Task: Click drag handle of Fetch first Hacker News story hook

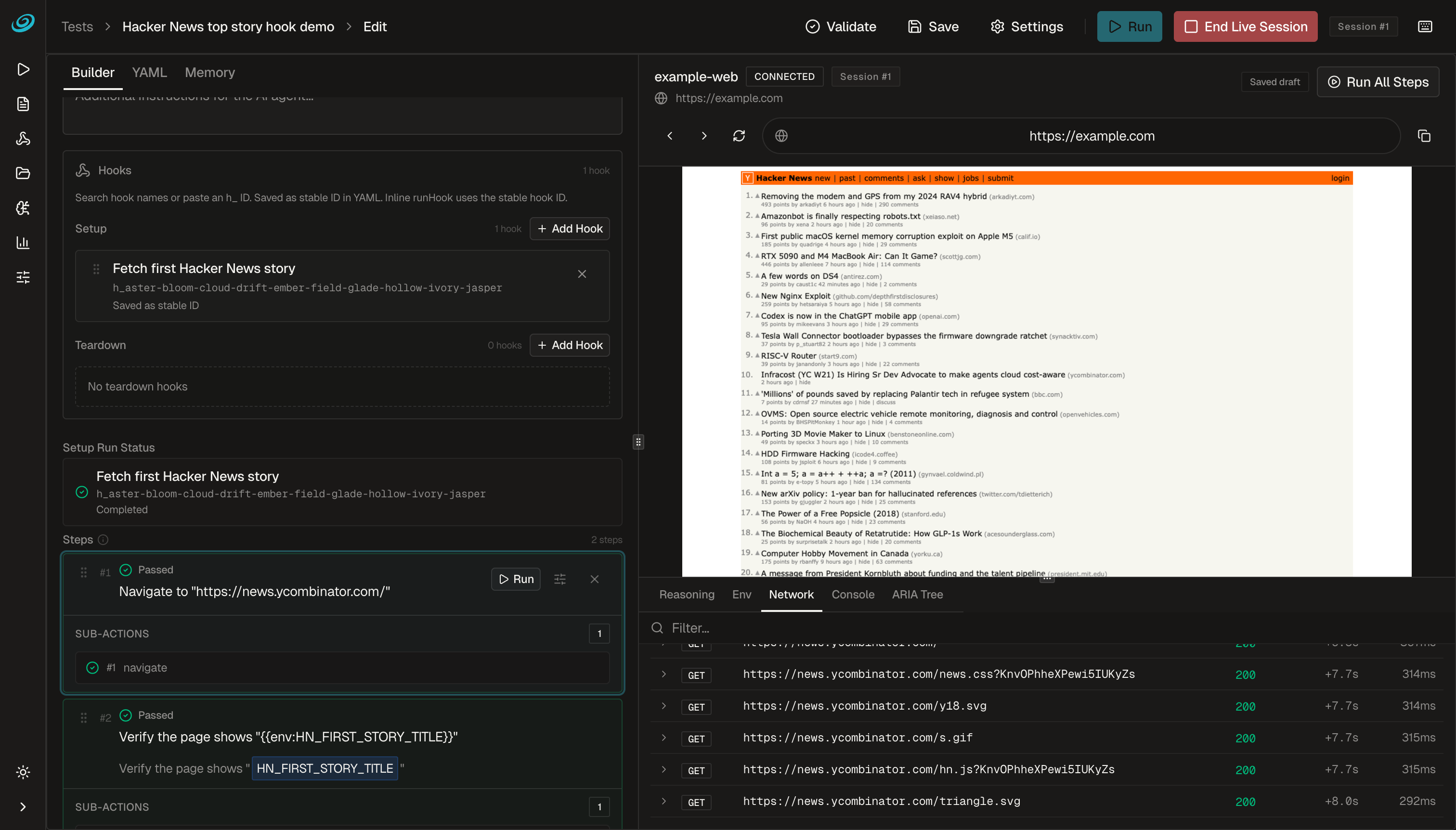Action: [96, 269]
